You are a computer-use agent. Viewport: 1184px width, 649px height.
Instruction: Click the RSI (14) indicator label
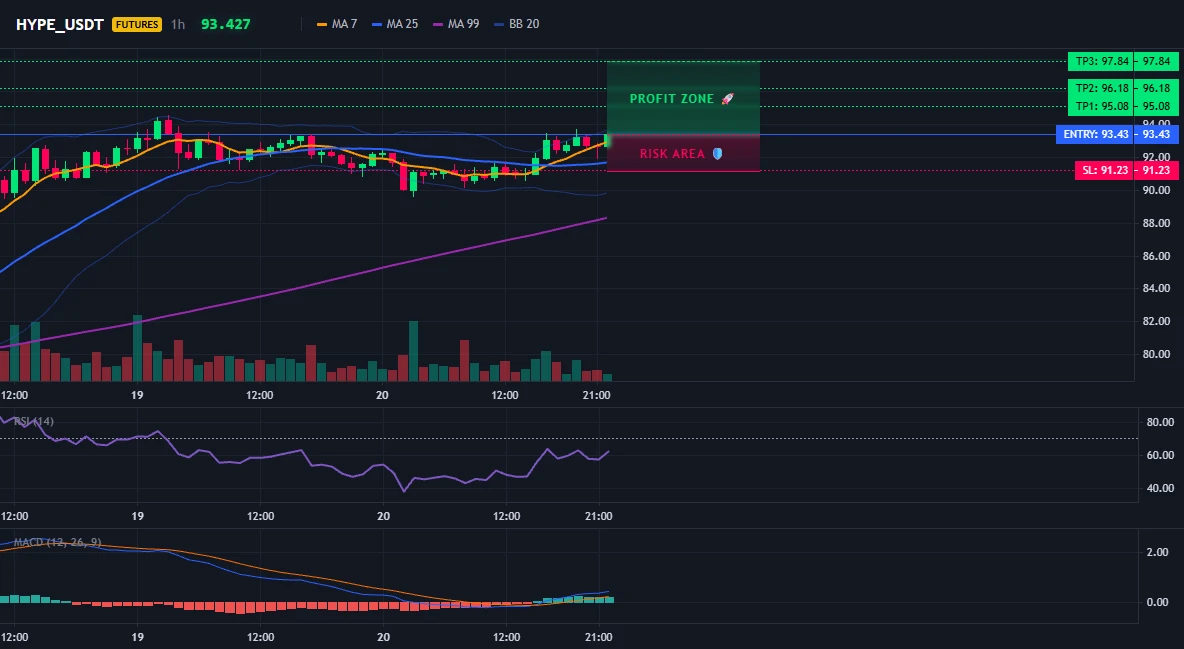pyautogui.click(x=34, y=421)
